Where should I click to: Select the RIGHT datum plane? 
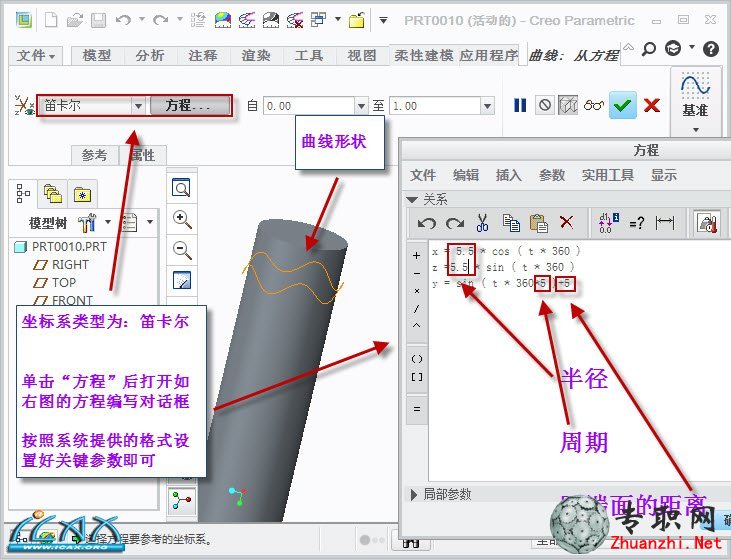coord(61,265)
